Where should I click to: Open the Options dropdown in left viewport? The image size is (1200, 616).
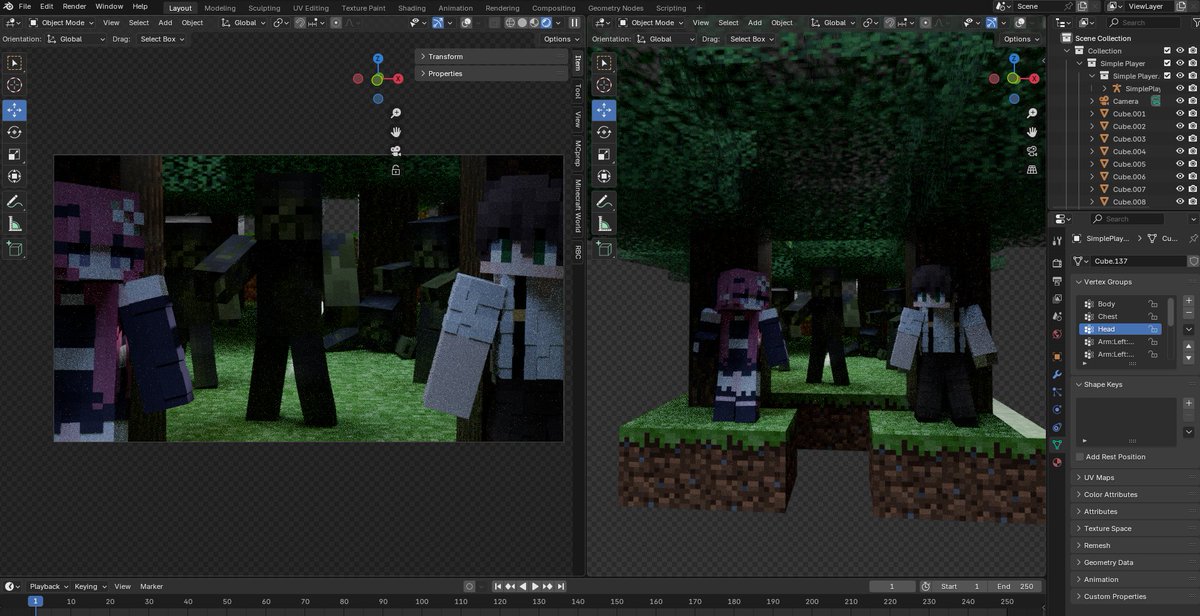(x=561, y=39)
